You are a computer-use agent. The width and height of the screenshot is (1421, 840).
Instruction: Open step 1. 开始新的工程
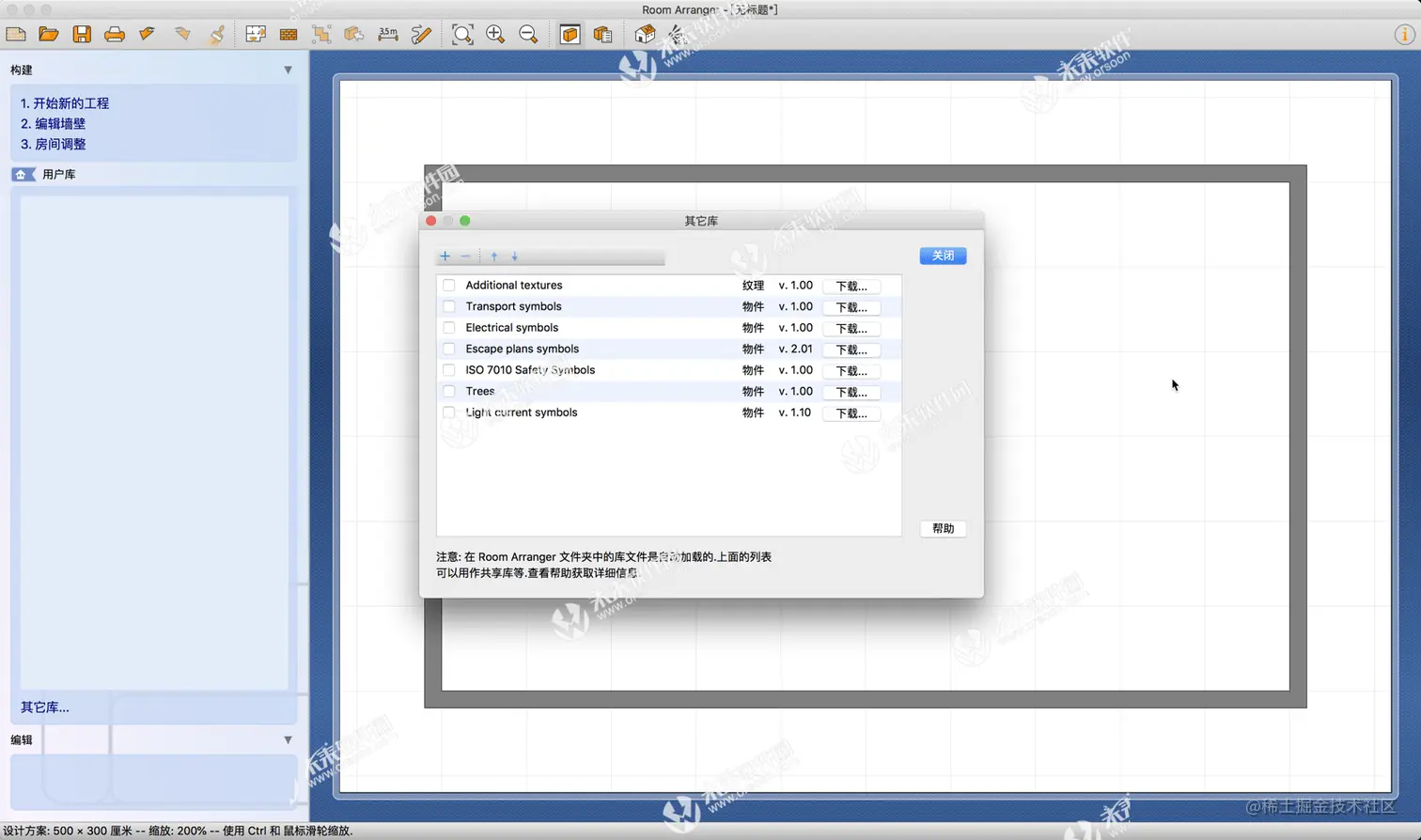tap(65, 103)
